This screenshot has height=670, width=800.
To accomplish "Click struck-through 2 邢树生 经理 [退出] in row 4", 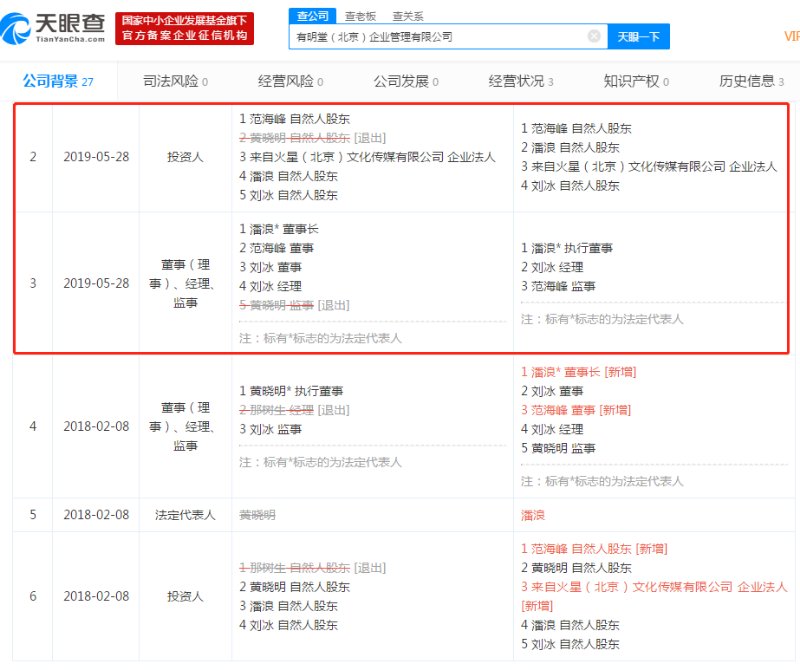I will [x=294, y=410].
